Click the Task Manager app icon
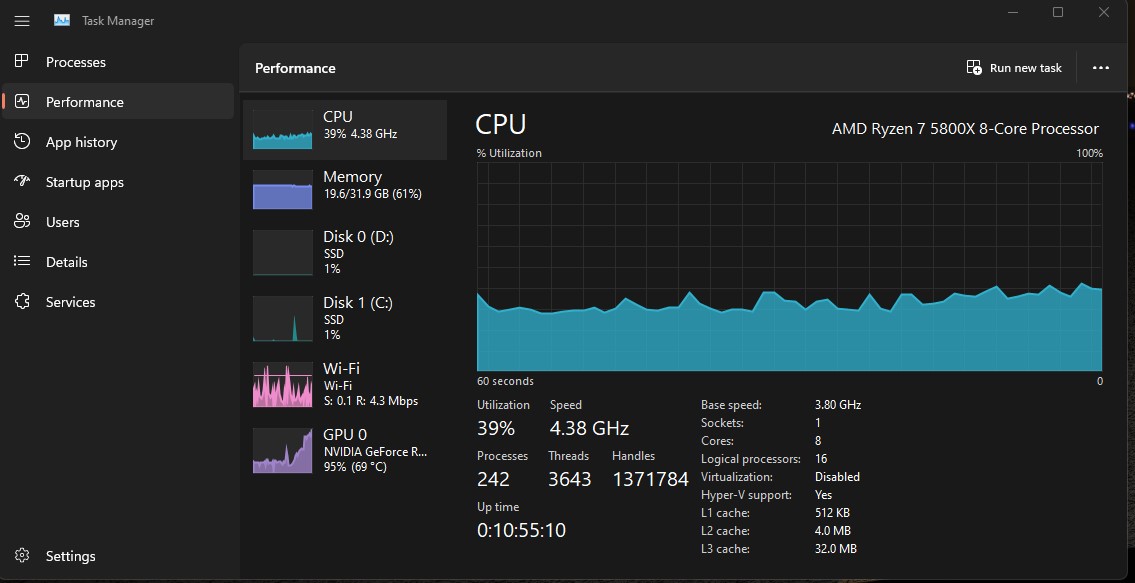The height and width of the screenshot is (583, 1135). (62, 20)
